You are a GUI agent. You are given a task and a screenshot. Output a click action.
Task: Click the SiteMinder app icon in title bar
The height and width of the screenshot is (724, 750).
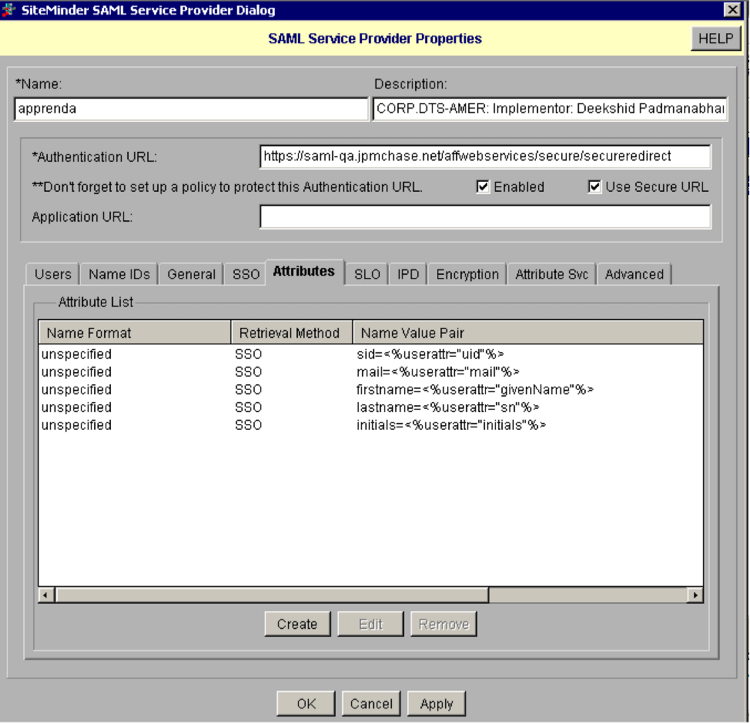coord(9,10)
